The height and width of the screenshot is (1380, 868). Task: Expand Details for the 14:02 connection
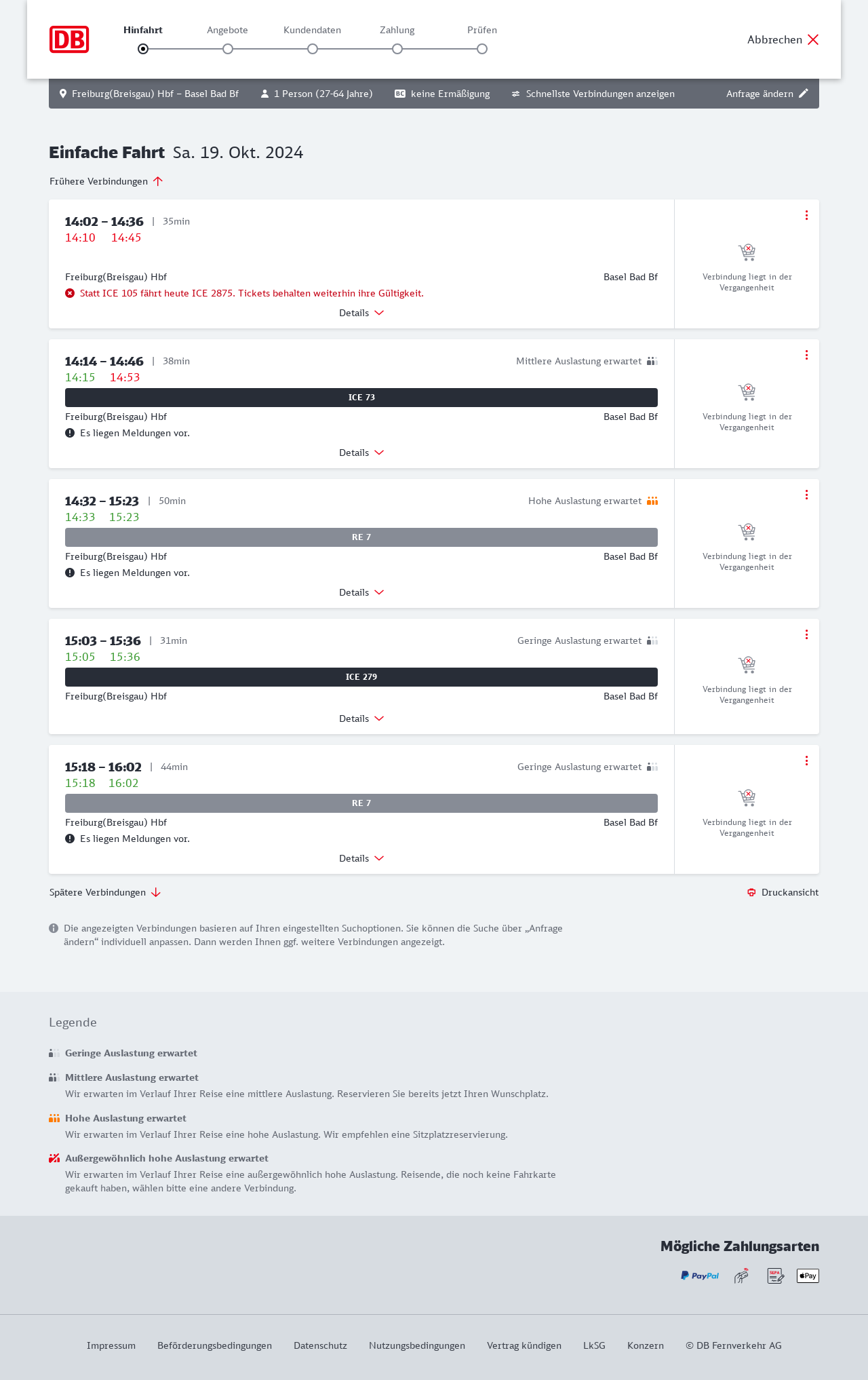(361, 313)
